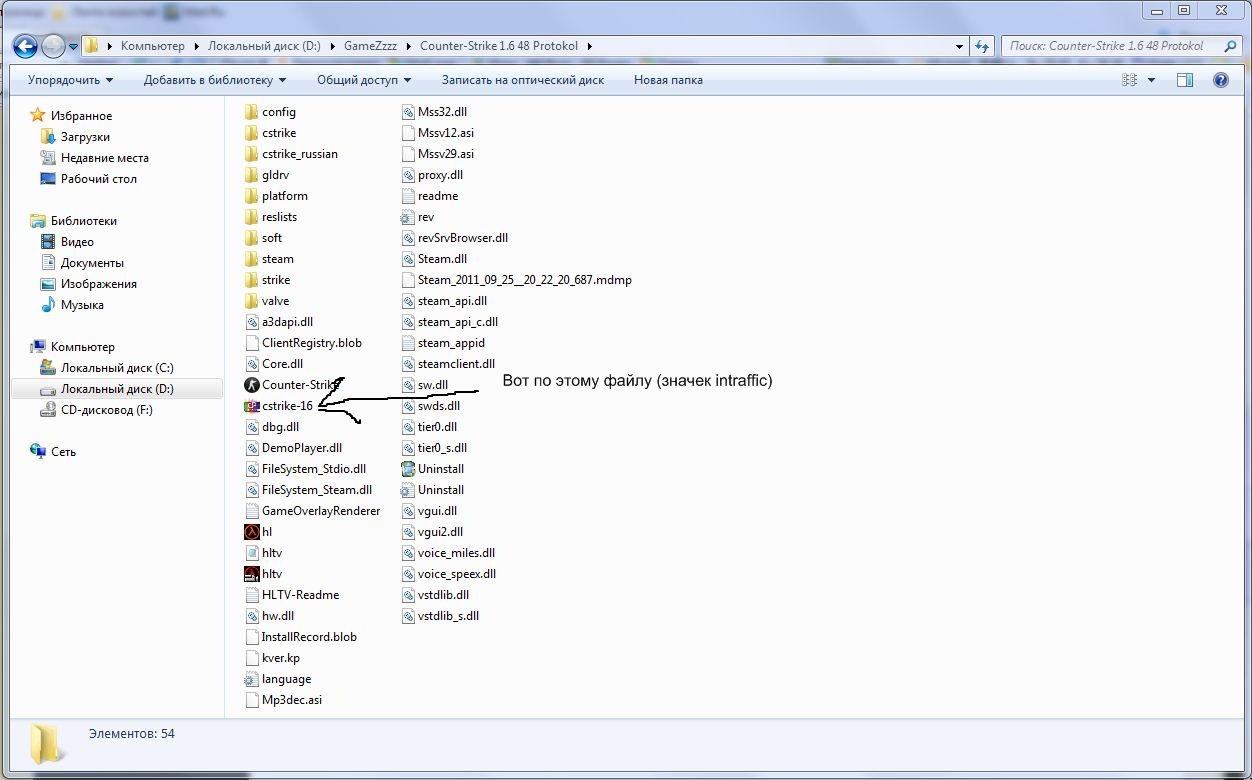Select vstdlib_s.dll file name
The width and height of the screenshot is (1252, 780).
(448, 616)
